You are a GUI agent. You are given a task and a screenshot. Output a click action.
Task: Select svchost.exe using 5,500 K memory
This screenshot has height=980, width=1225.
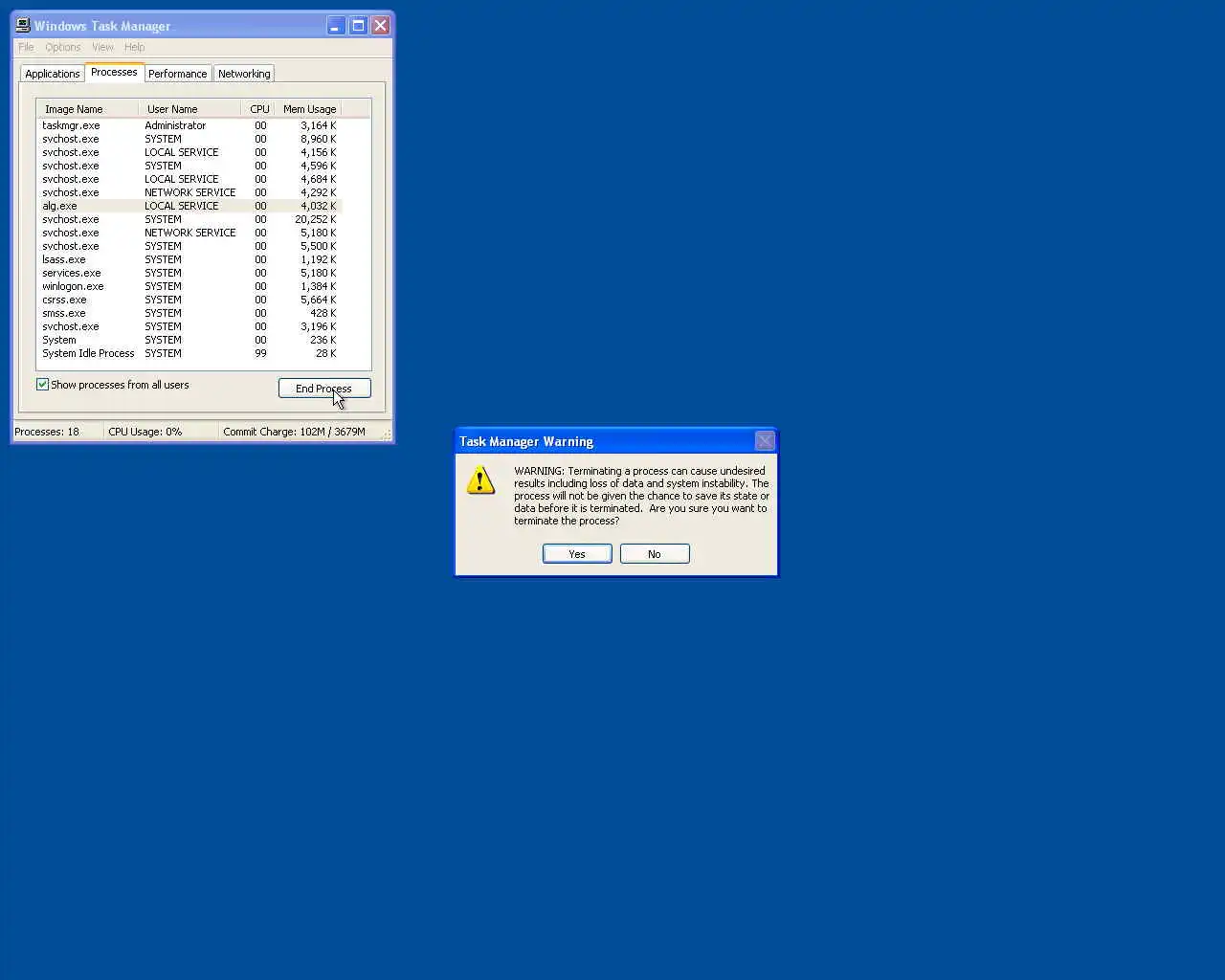[x=189, y=246]
